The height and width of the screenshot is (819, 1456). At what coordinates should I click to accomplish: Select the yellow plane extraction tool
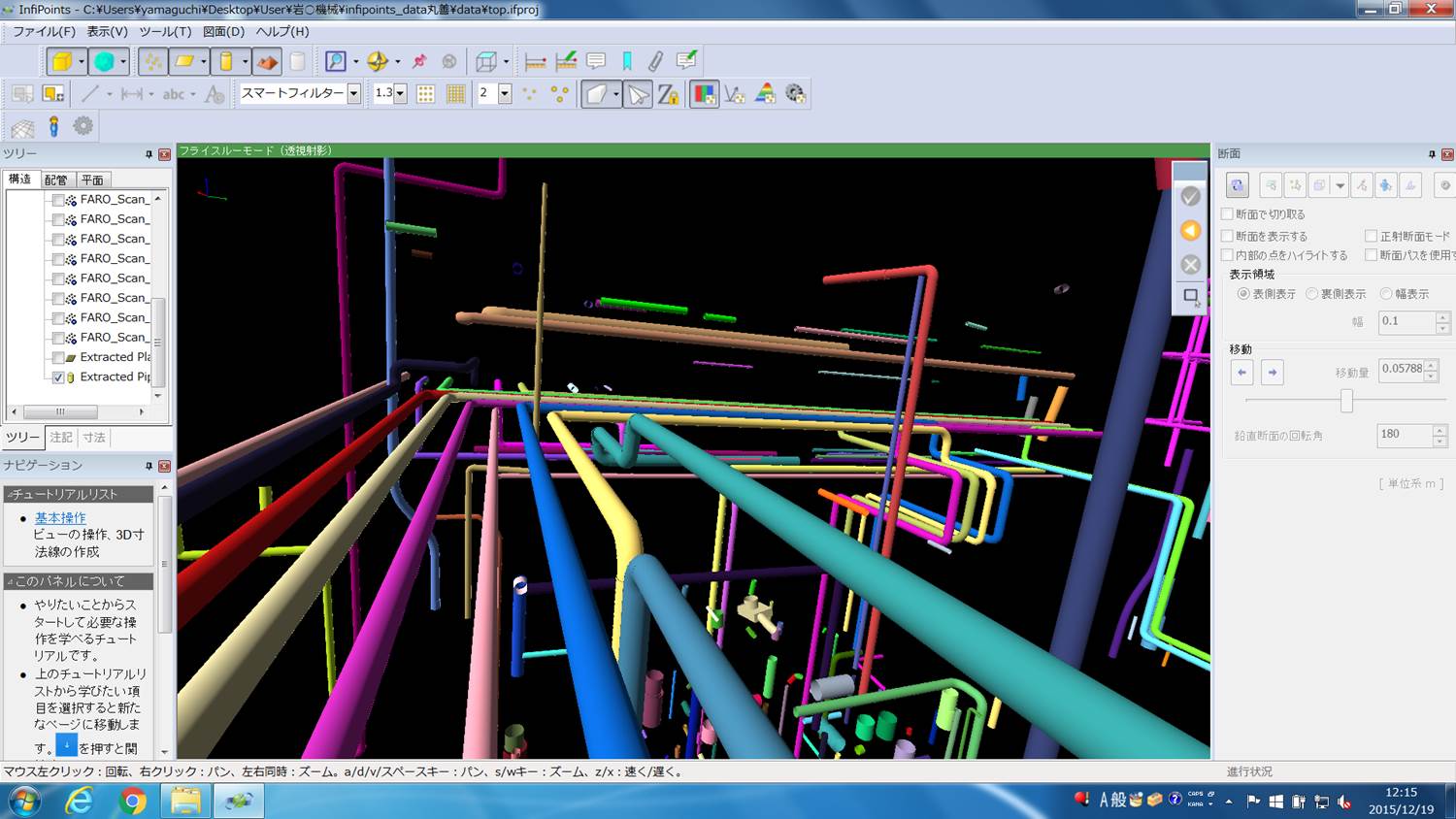(x=183, y=62)
